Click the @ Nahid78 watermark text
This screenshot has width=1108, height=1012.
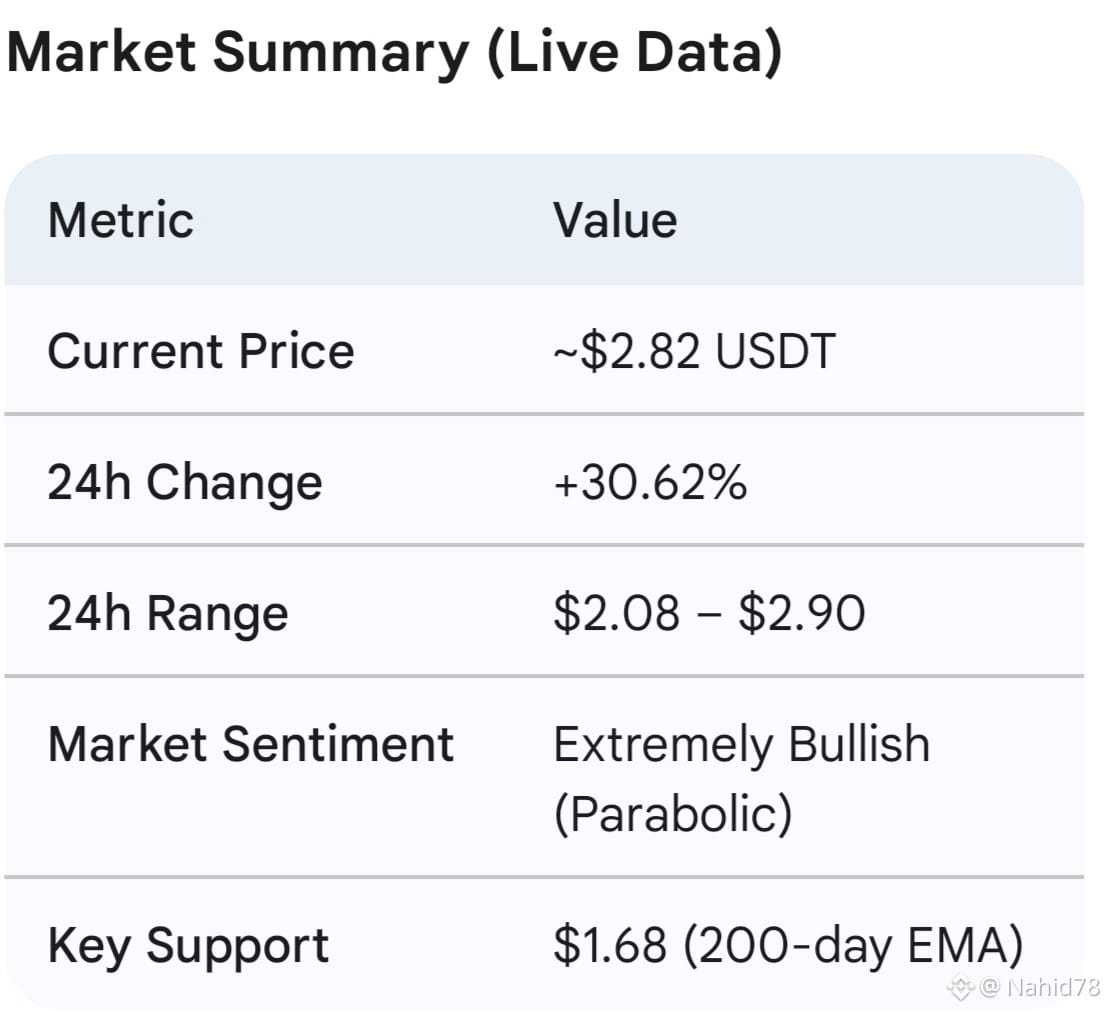click(1040, 987)
